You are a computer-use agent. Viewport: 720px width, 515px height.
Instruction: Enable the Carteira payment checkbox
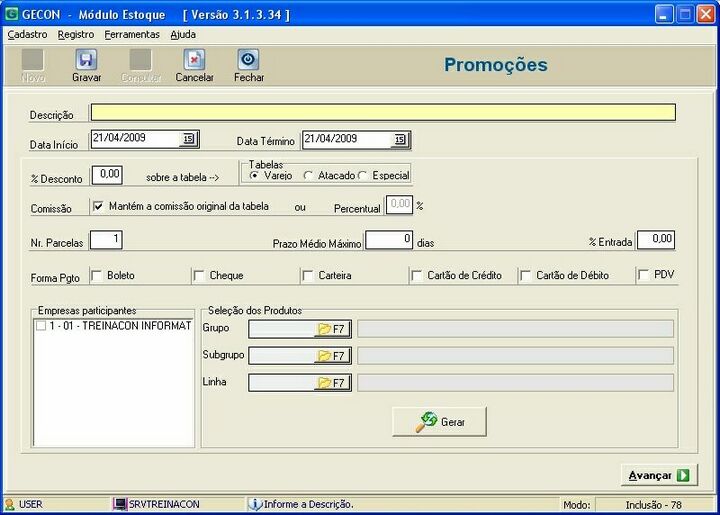pos(308,275)
